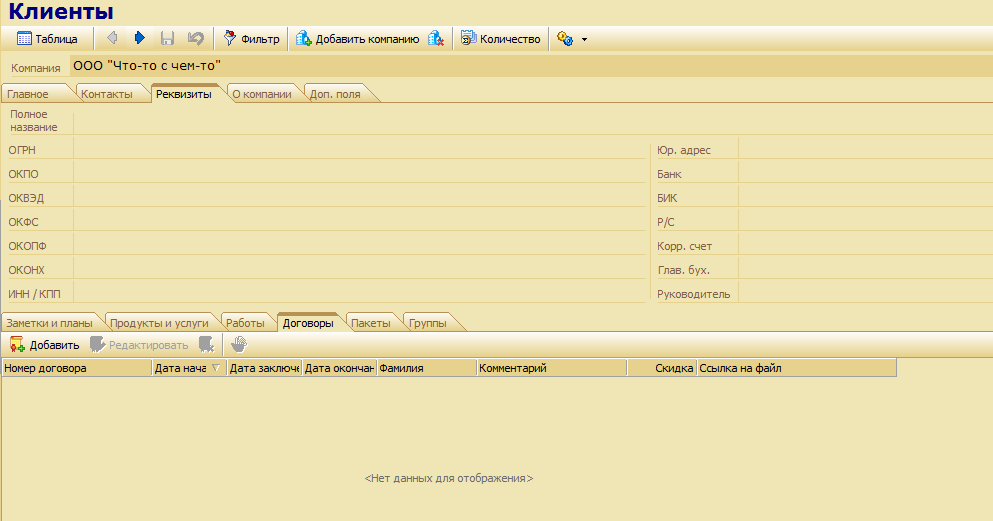This screenshot has width=993, height=521.
Task: Click the hand icon in contracts toolbar
Action: tap(239, 344)
